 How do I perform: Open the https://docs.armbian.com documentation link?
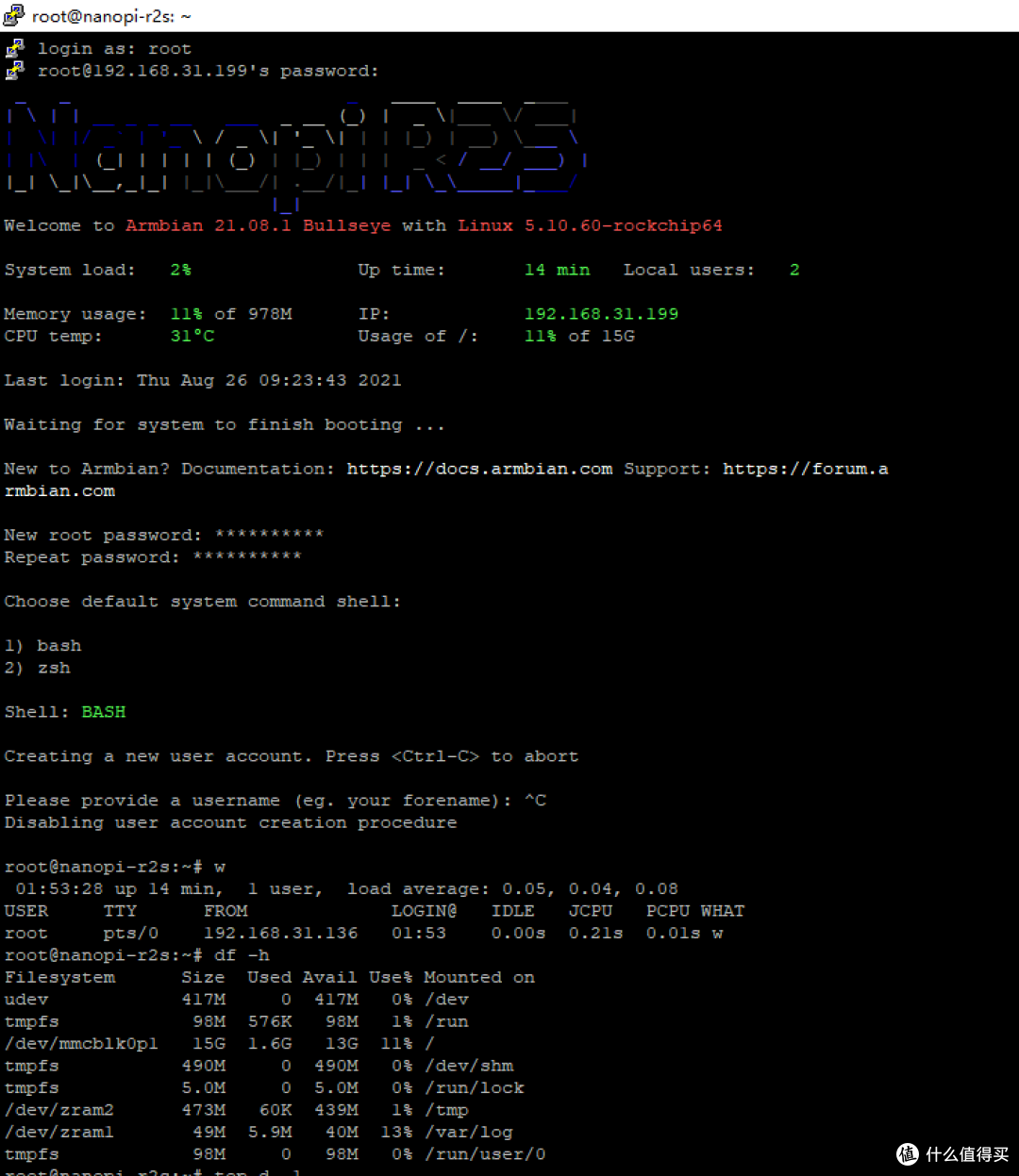click(x=479, y=468)
